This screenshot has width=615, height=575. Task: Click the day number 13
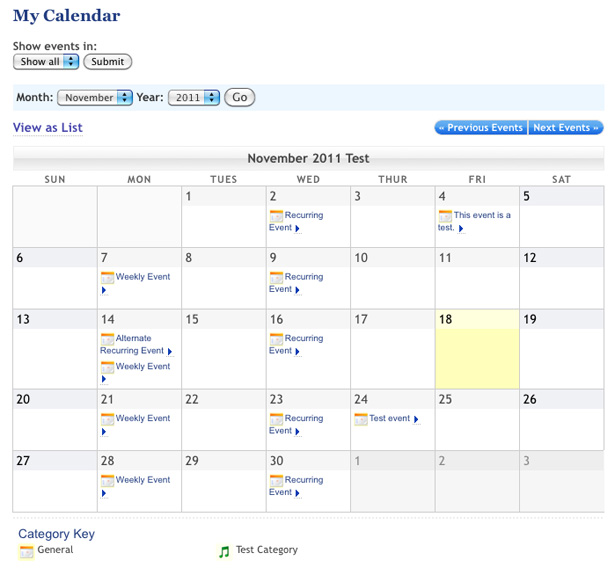23,319
